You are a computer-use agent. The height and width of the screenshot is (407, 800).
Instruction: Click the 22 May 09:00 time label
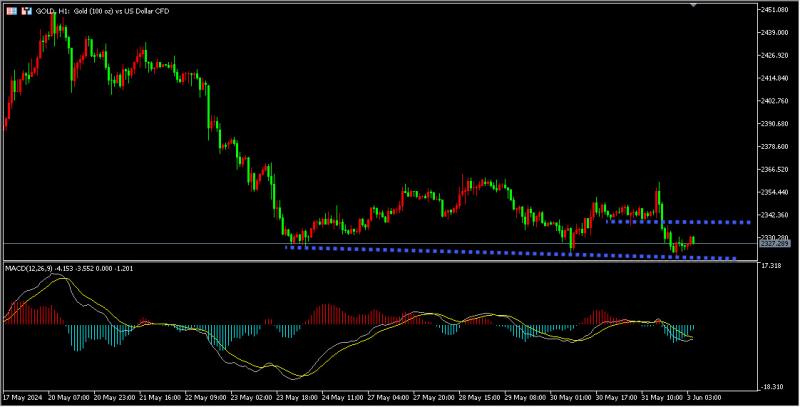pos(206,397)
